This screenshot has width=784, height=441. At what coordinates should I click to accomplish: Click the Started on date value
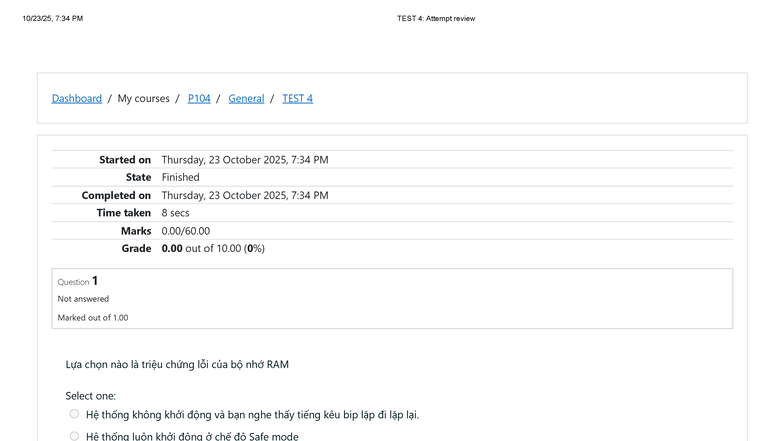pos(245,160)
